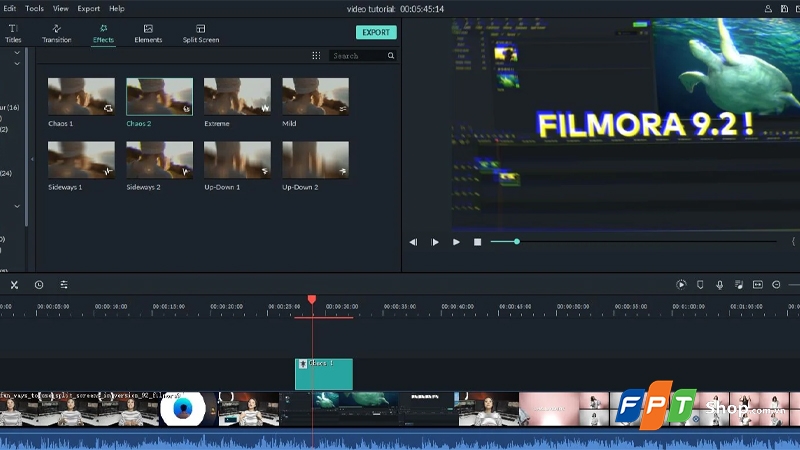This screenshot has width=800, height=450.
Task: Select the Chaos 1 effect clip on timeline
Action: coord(324,374)
